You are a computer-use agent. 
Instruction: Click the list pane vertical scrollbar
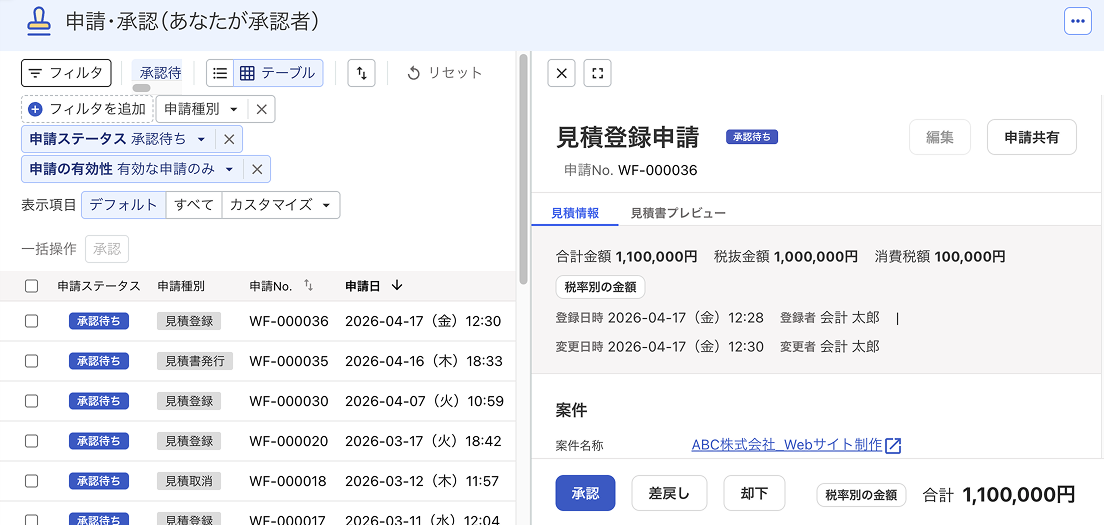(523, 169)
